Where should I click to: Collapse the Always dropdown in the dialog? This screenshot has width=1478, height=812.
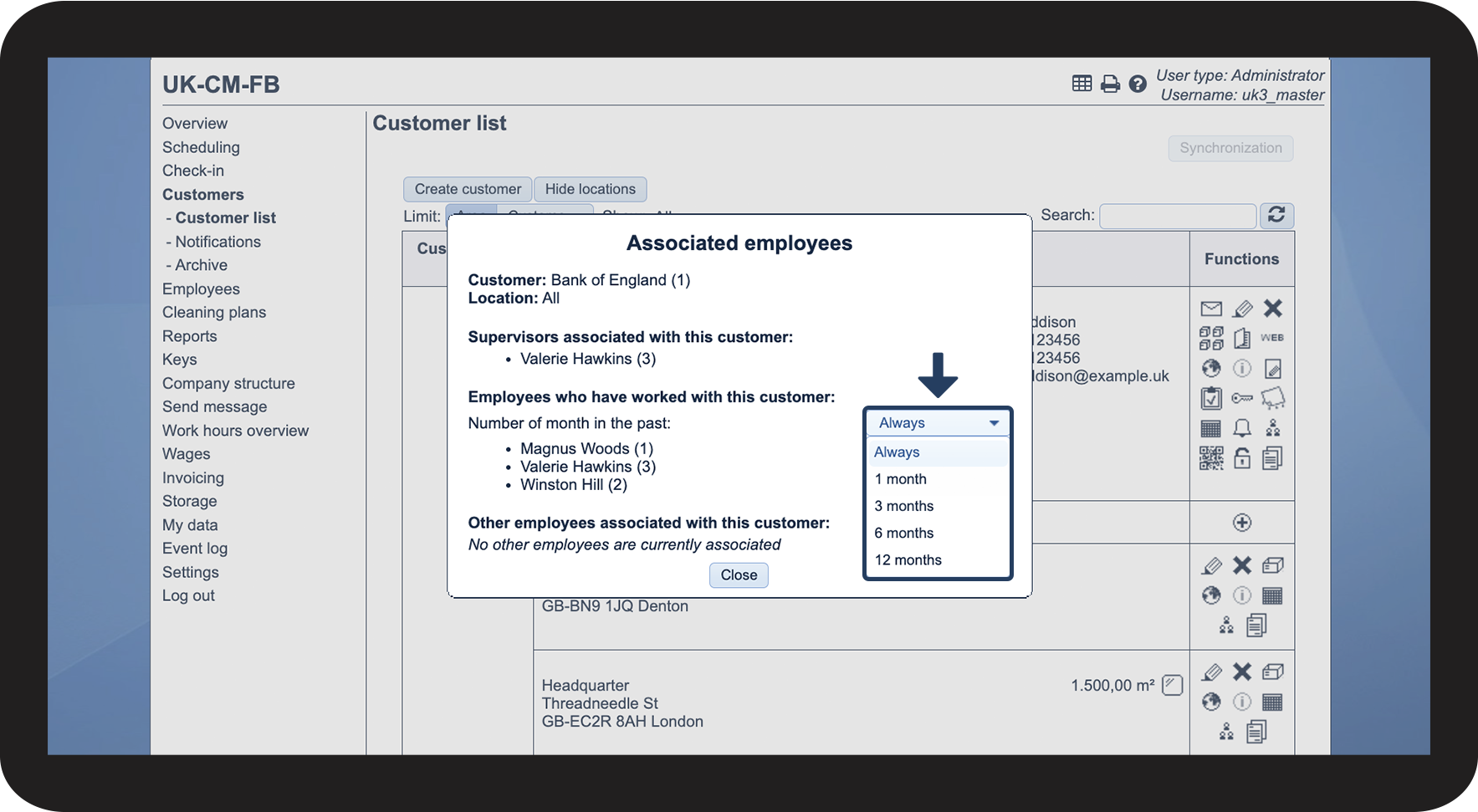click(x=937, y=423)
